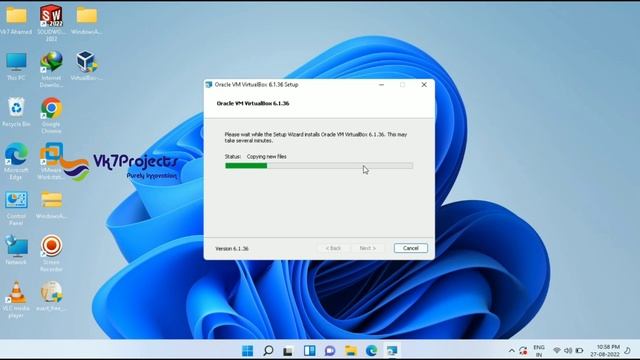Launch the Screen Recorder shortcut
640x360 pixels.
click(x=51, y=253)
